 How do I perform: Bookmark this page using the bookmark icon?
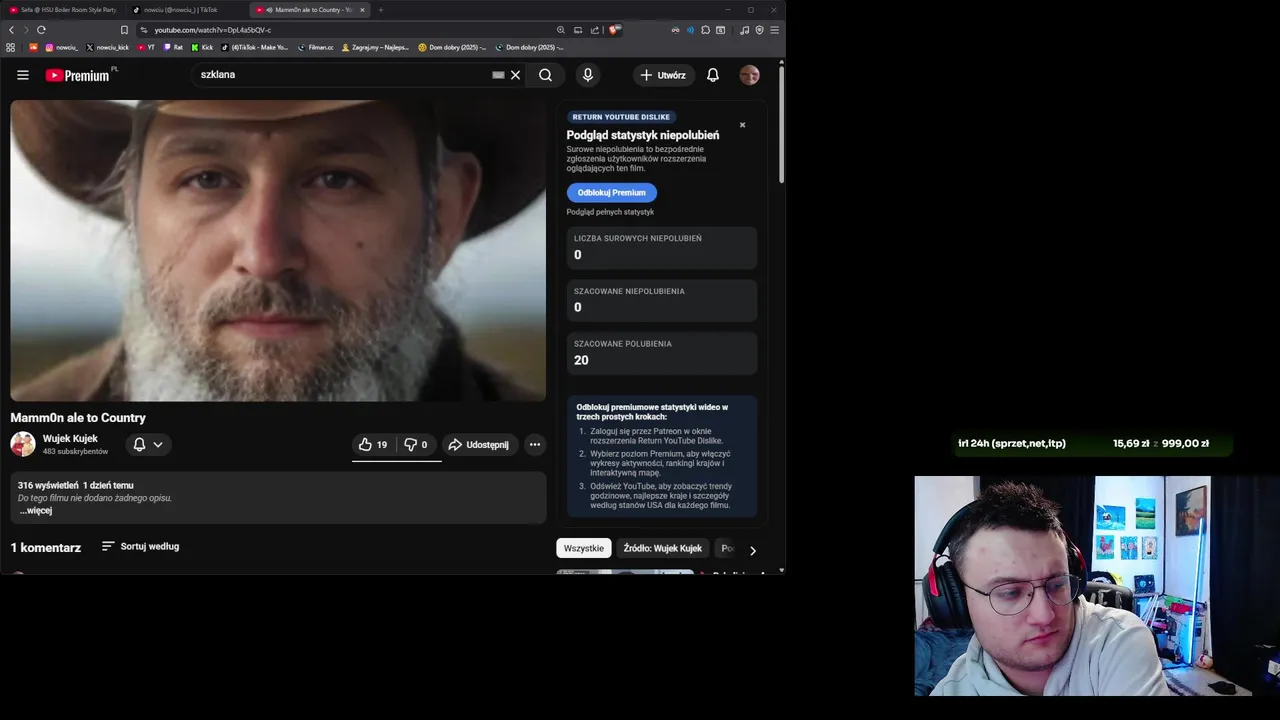coord(124,30)
